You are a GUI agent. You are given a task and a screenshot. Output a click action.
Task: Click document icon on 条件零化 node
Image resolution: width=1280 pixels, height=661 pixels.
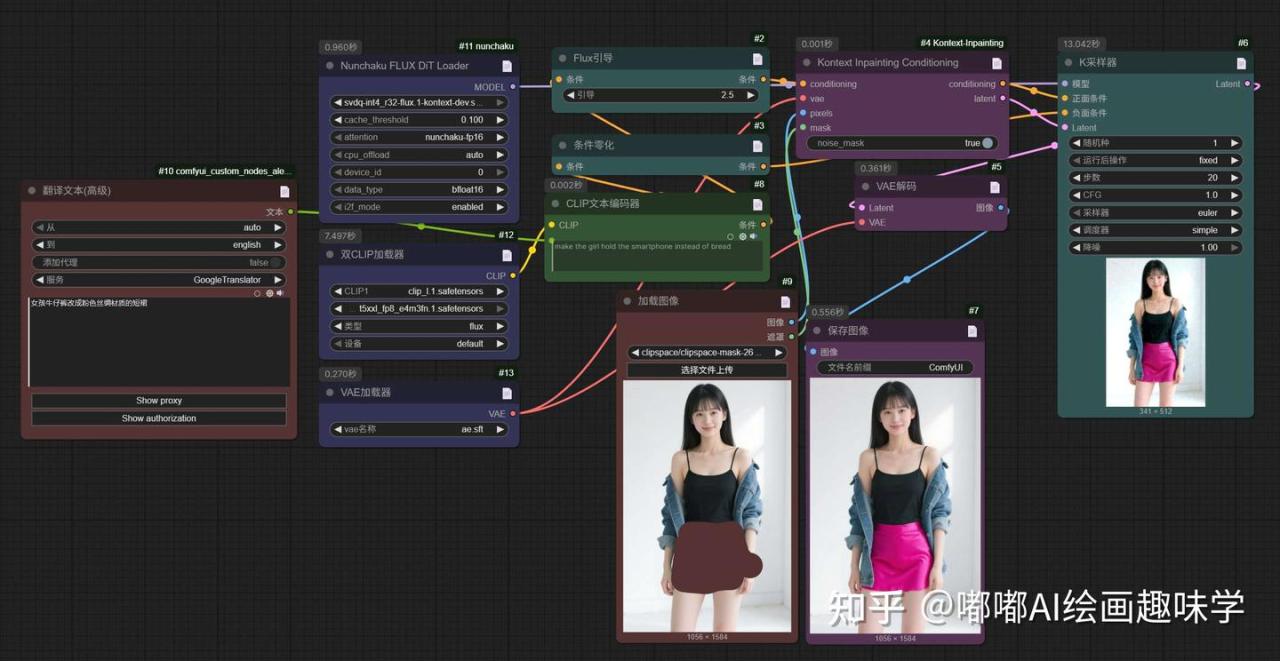click(758, 146)
